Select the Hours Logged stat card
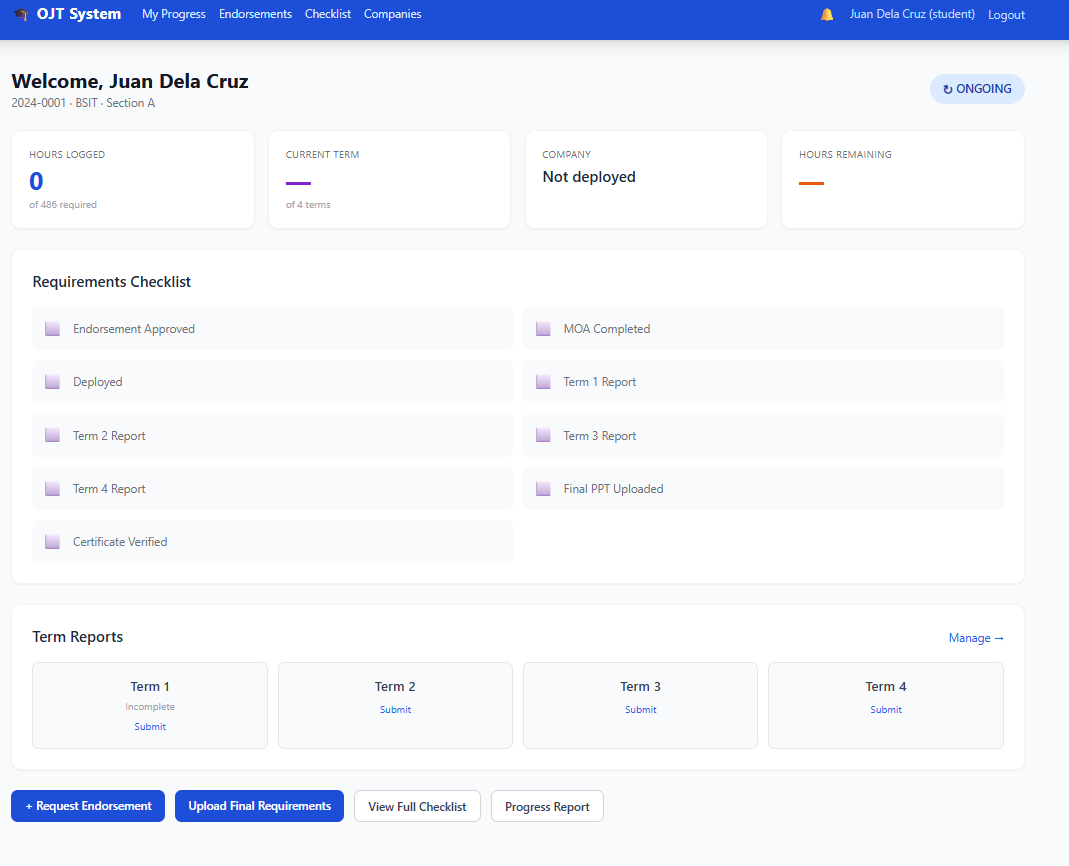 [x=133, y=180]
